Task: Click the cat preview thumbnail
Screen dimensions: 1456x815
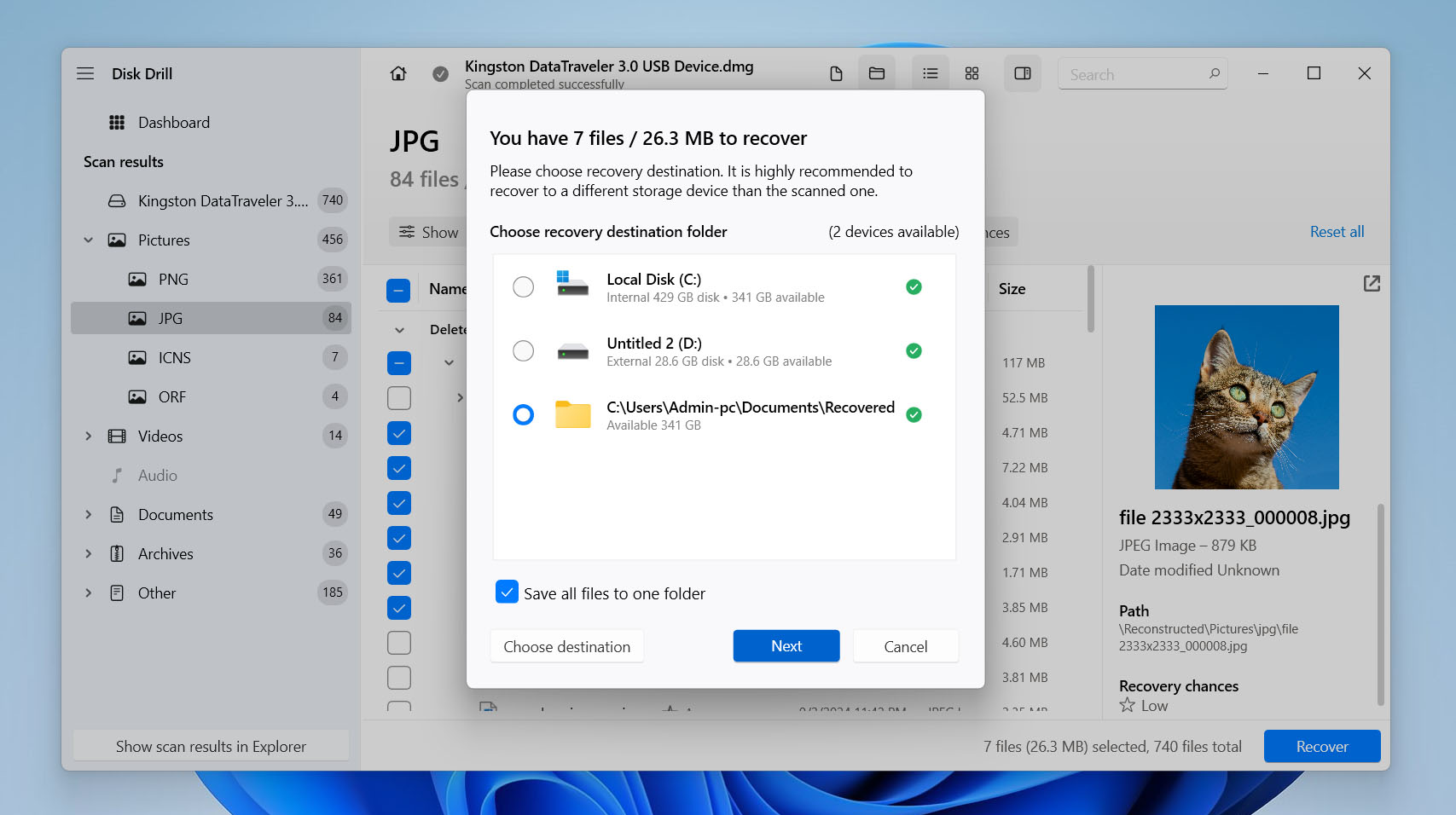Action: point(1247,397)
